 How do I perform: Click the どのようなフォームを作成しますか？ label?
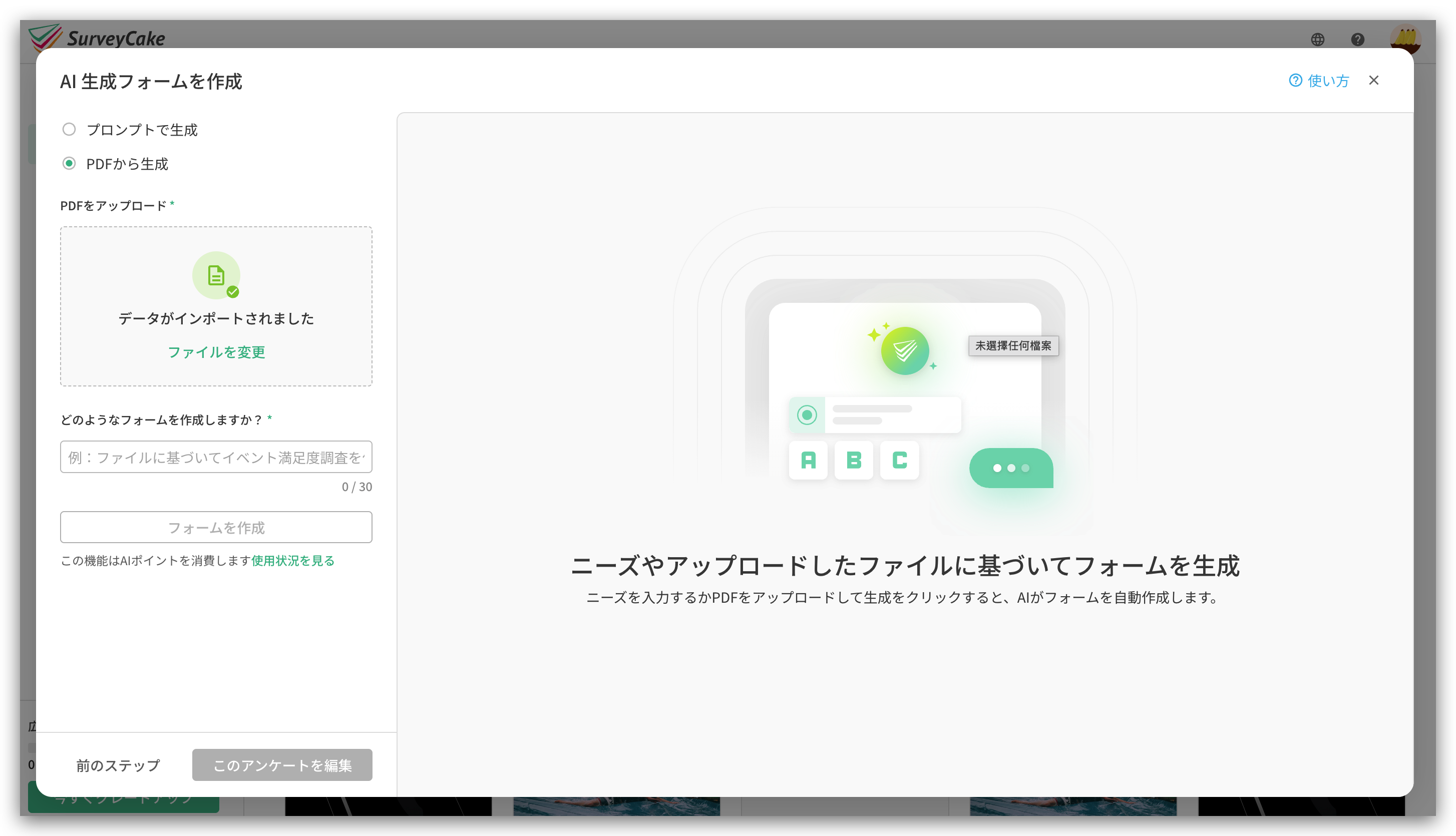tap(161, 420)
